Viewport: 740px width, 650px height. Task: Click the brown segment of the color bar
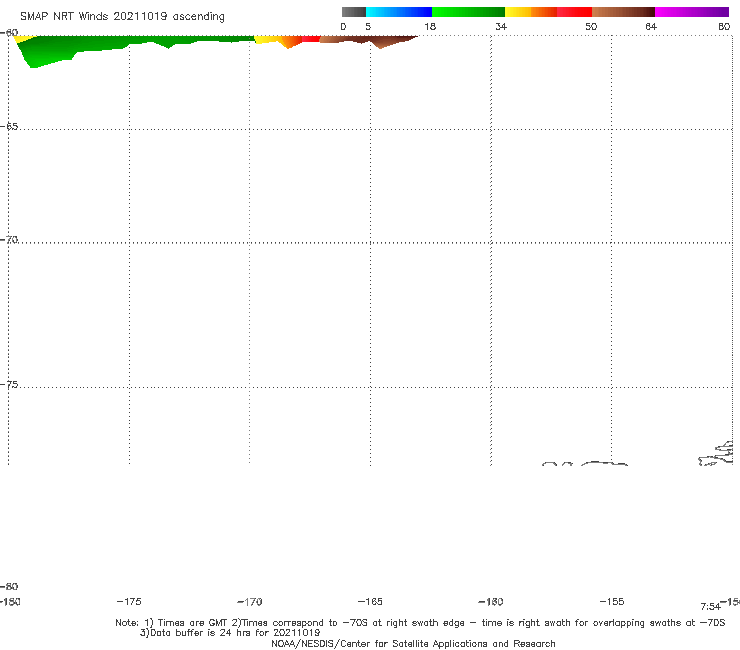click(x=623, y=12)
